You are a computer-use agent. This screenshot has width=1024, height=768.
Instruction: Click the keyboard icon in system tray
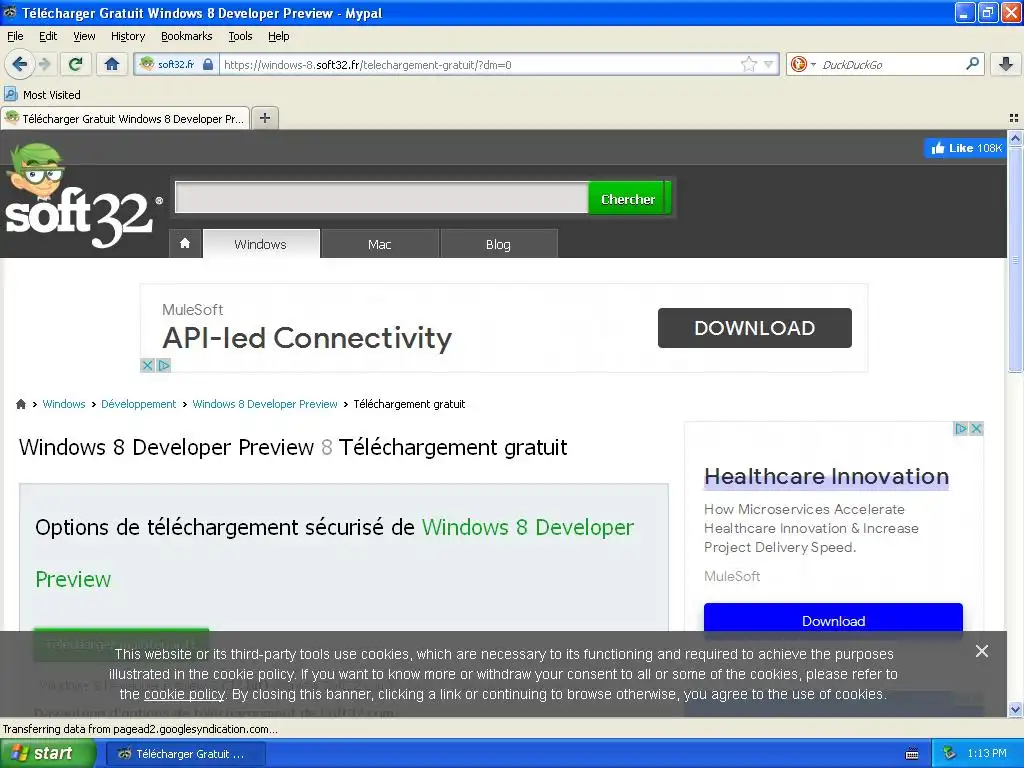click(912, 754)
